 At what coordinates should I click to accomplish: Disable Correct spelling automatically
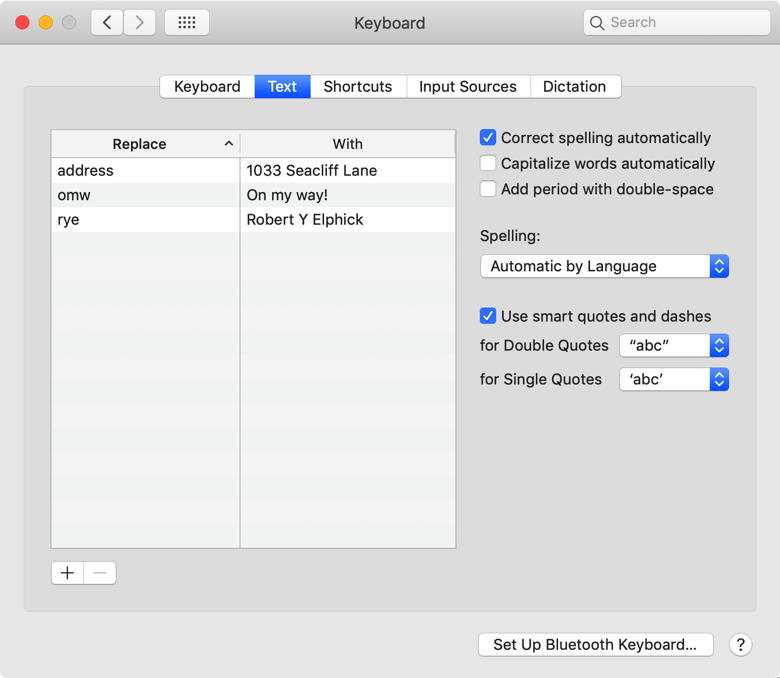tap(488, 138)
